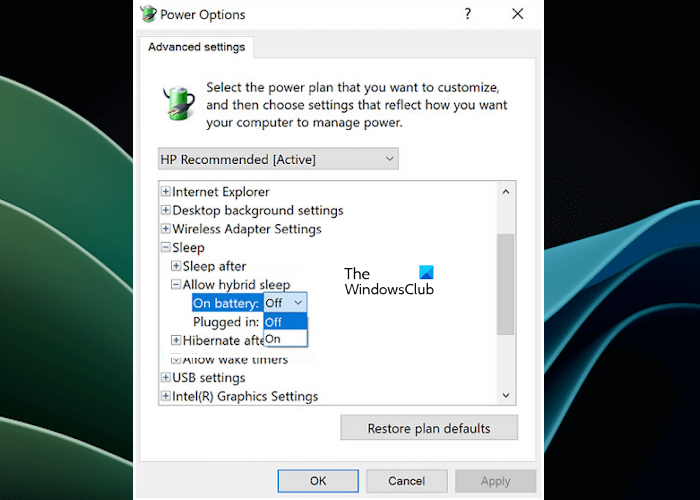700x500 pixels.
Task: Select the Internet Explorer tree label
Action: [221, 192]
